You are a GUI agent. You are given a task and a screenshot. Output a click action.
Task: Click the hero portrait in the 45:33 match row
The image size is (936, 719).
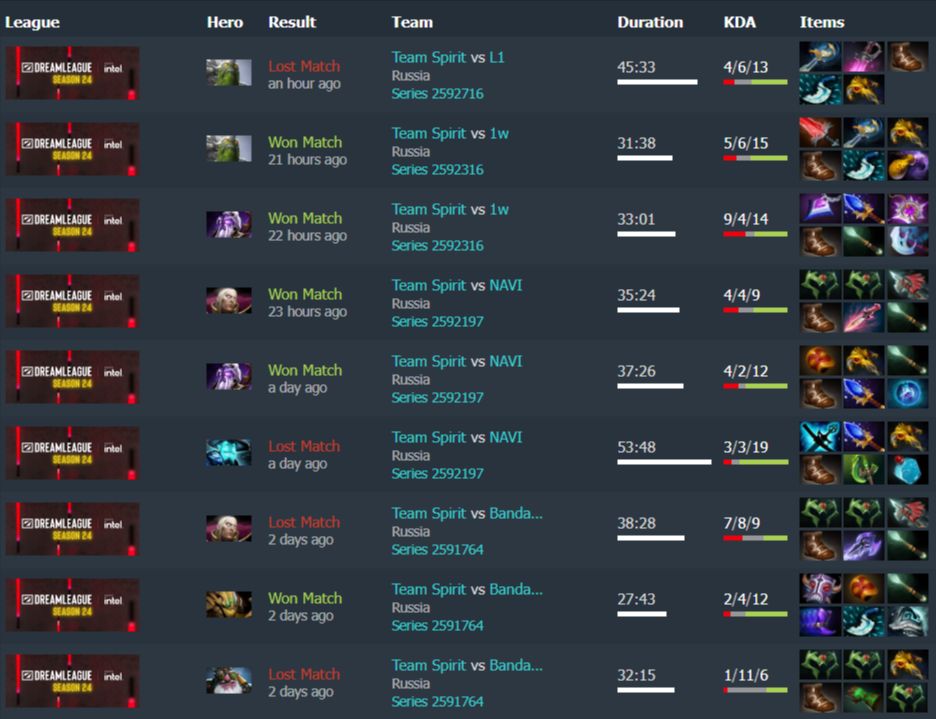[x=229, y=72]
